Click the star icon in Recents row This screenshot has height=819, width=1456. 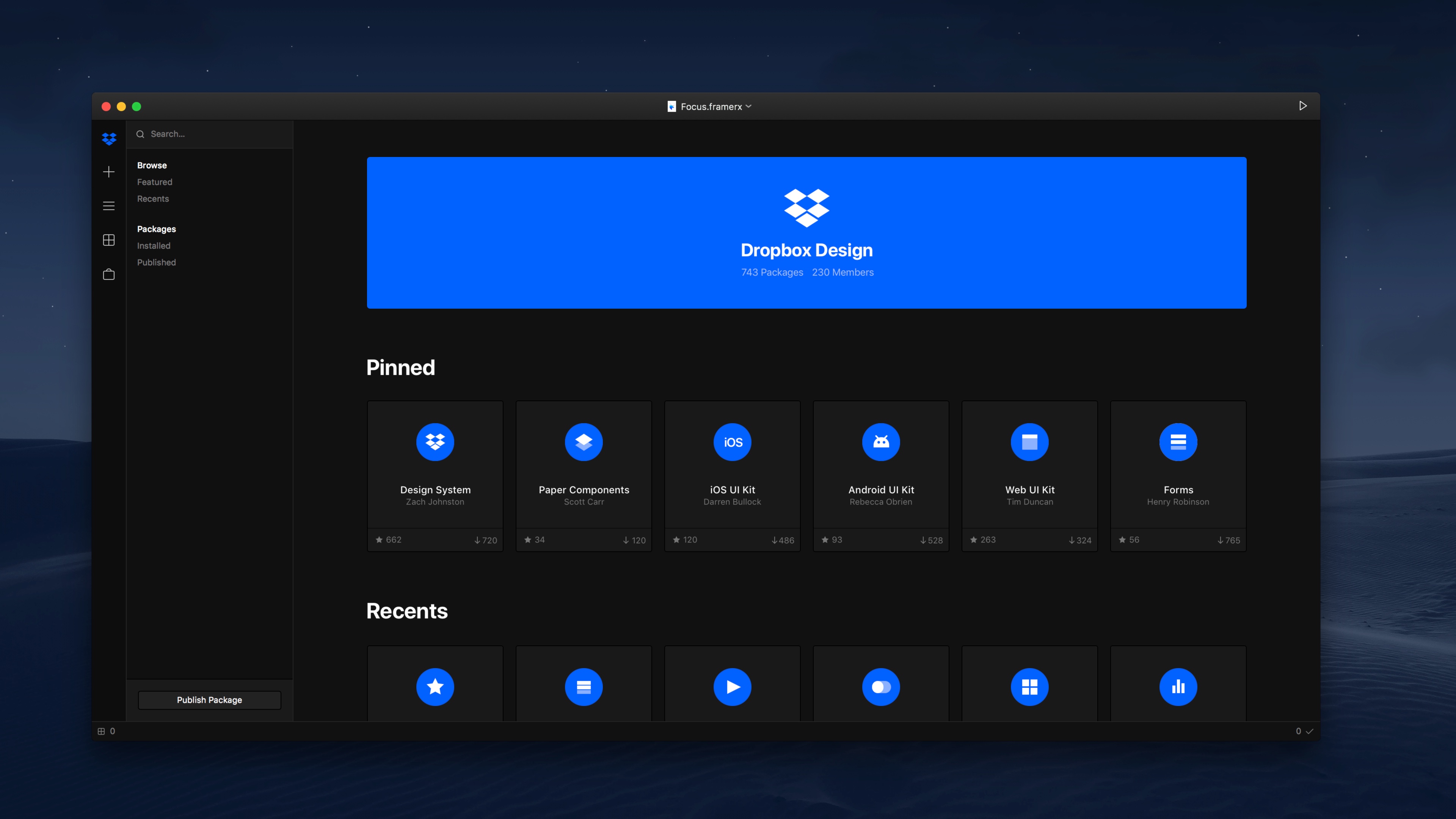click(435, 687)
